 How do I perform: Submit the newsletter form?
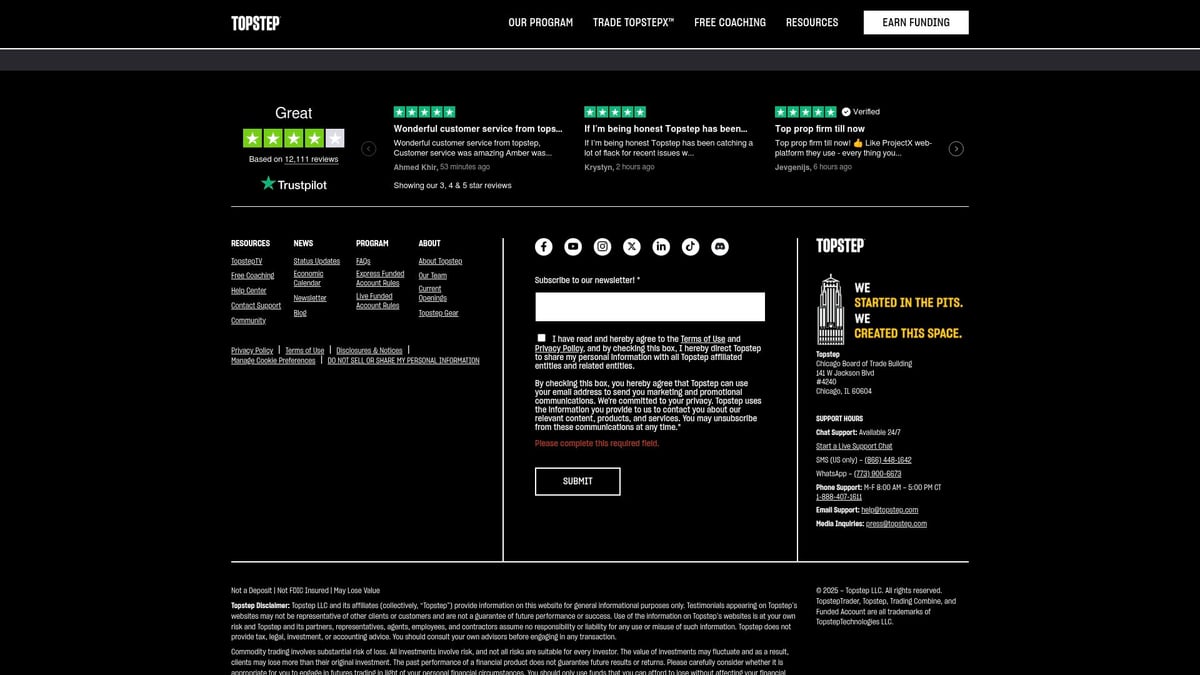point(577,481)
